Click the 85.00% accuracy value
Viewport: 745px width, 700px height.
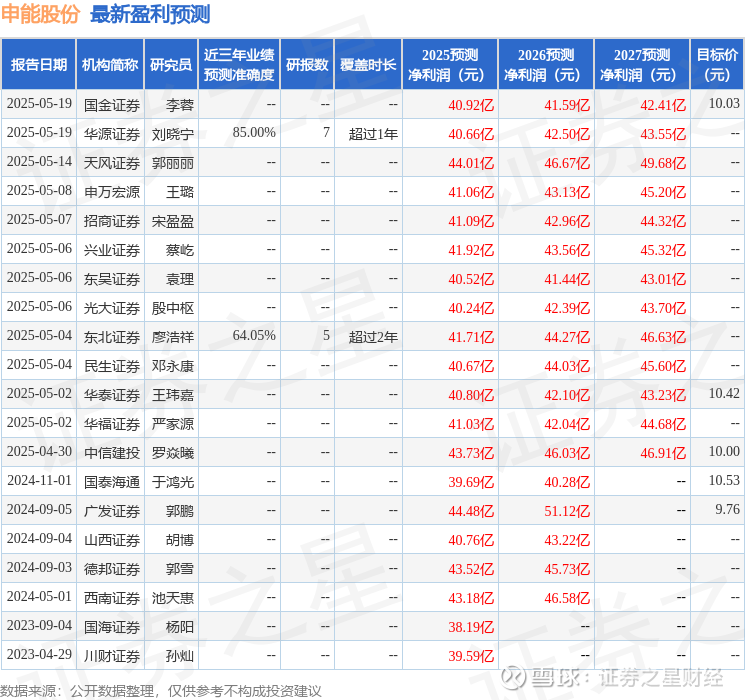(x=254, y=133)
